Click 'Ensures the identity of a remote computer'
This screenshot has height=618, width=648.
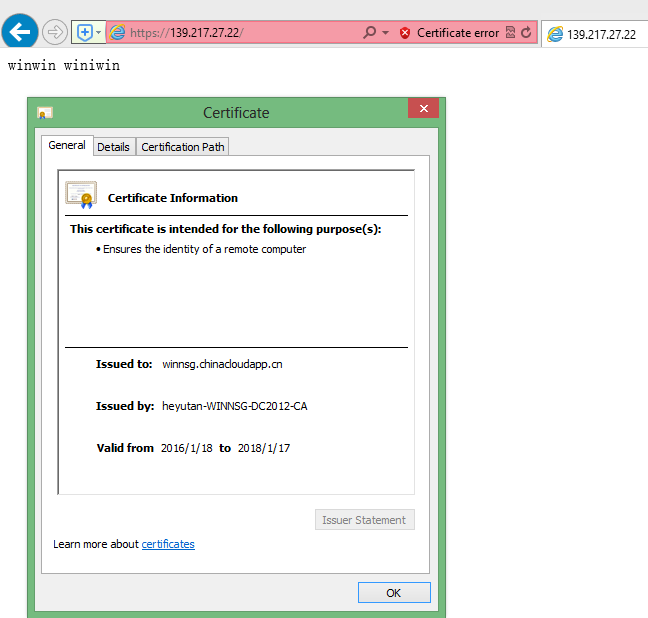tap(204, 249)
